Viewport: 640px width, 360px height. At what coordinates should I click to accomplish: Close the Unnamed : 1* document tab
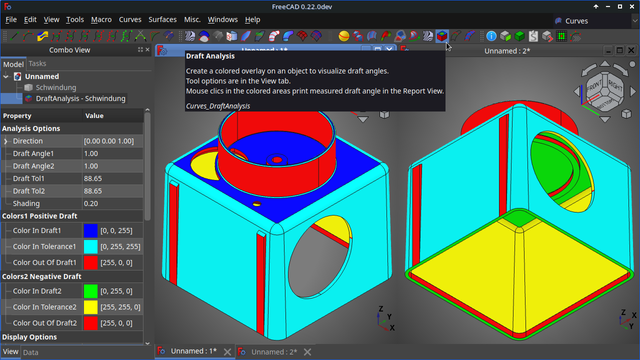pyautogui.click(x=227, y=352)
